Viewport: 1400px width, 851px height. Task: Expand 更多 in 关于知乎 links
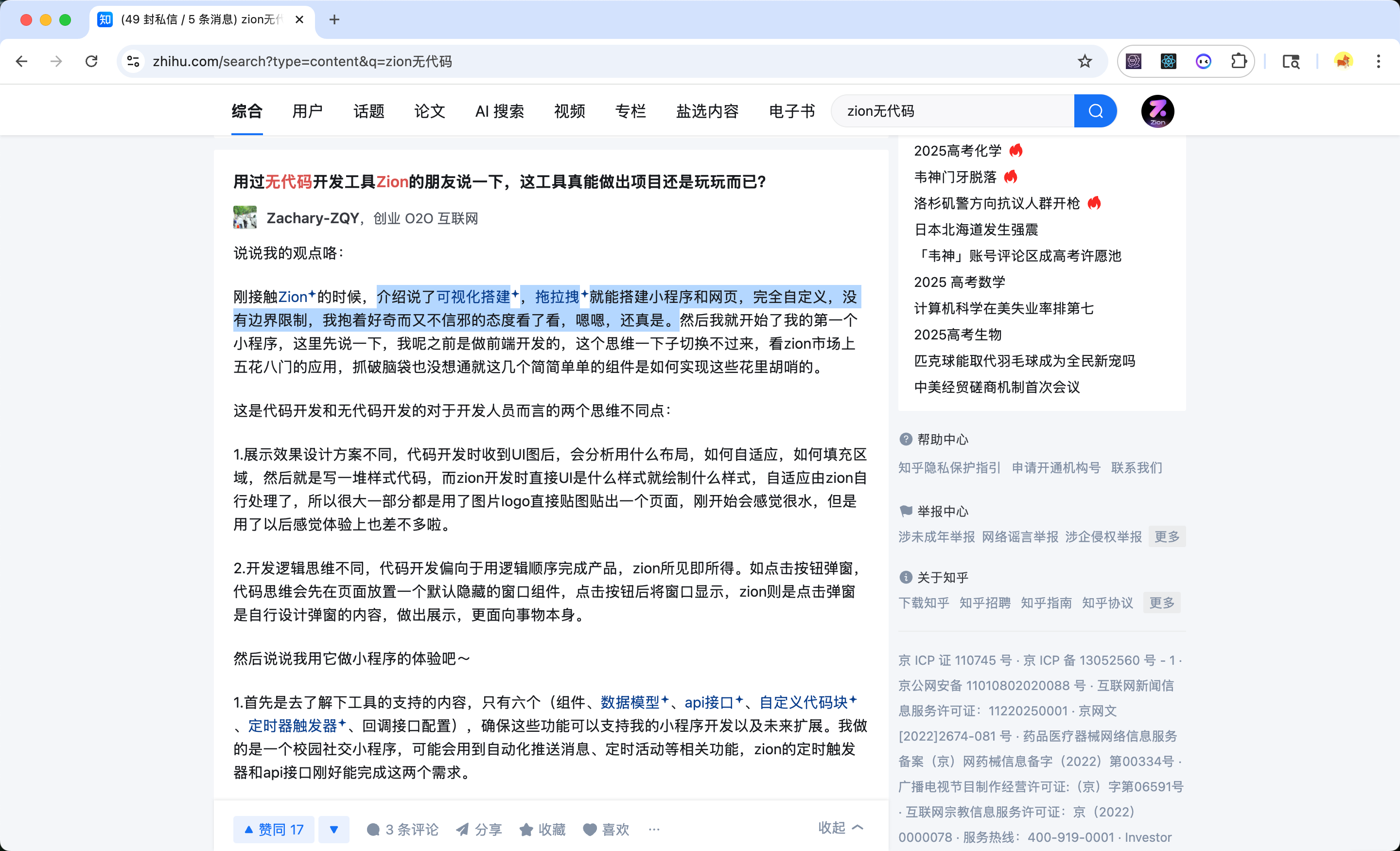1162,603
